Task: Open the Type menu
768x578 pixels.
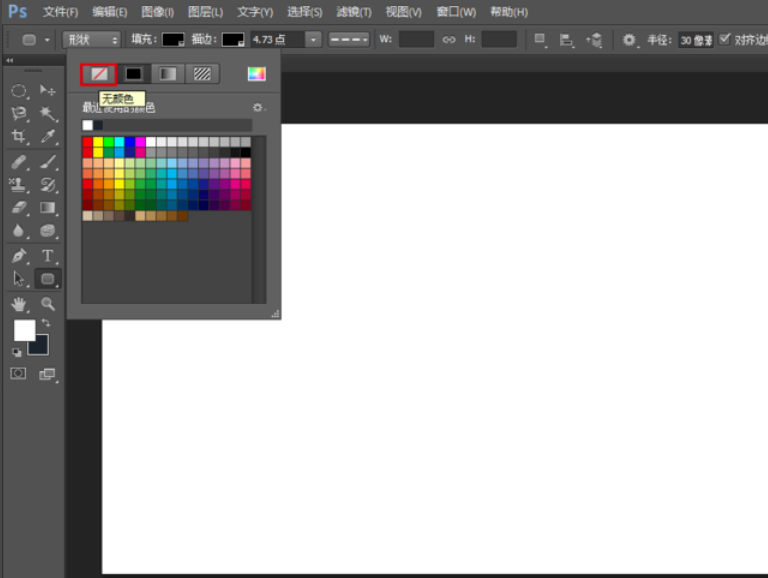Action: [255, 12]
